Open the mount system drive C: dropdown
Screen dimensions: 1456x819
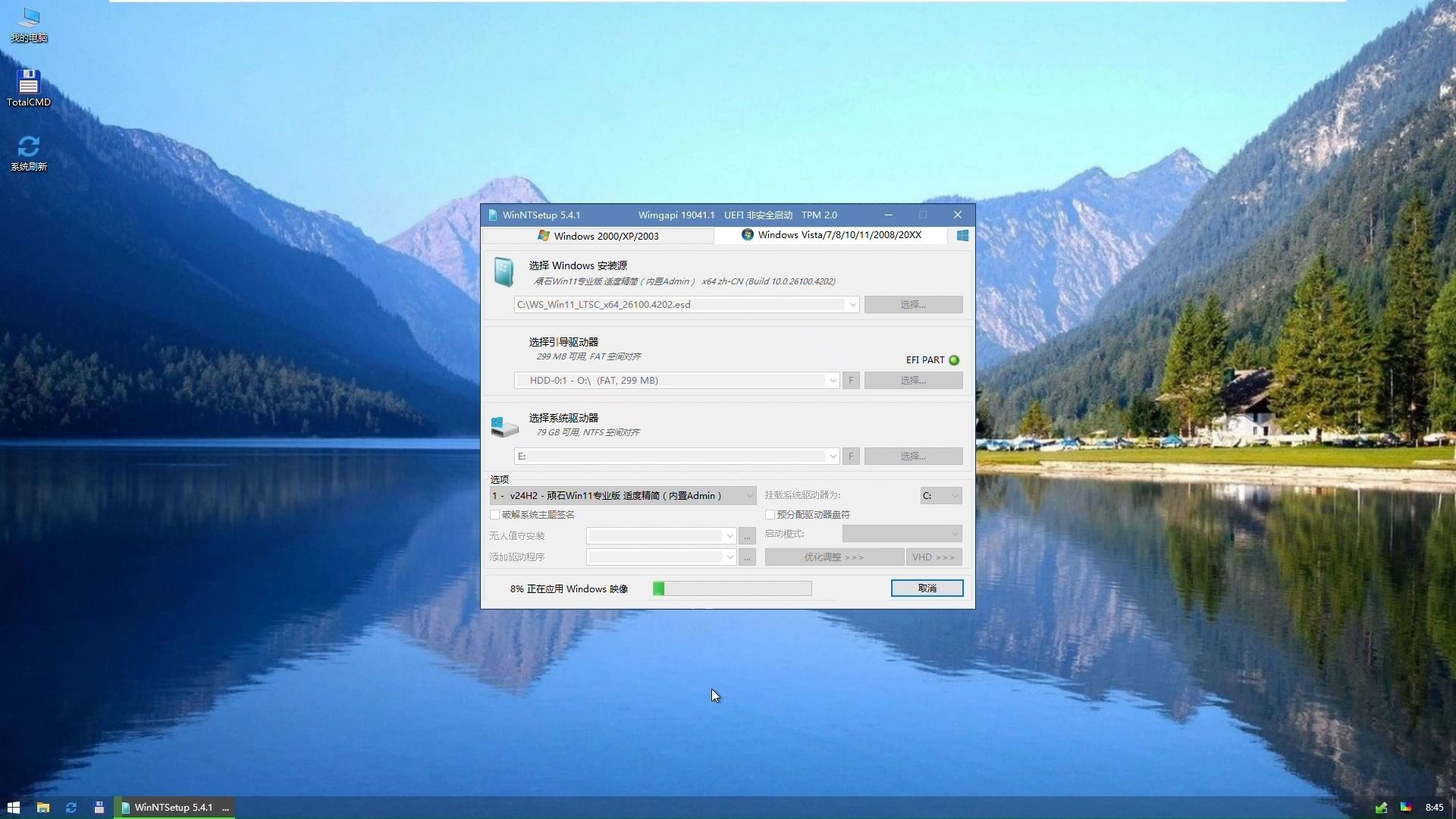click(x=941, y=496)
